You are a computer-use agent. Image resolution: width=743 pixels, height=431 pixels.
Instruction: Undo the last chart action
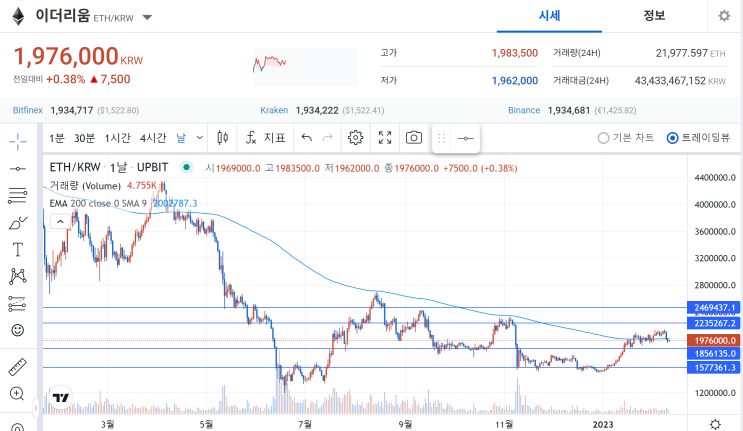[307, 138]
